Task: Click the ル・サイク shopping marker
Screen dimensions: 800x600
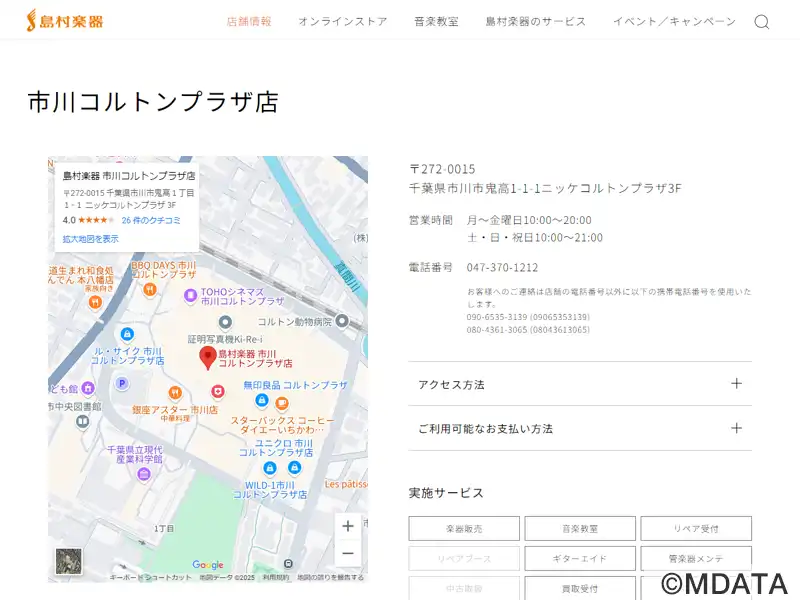Action: point(127,335)
